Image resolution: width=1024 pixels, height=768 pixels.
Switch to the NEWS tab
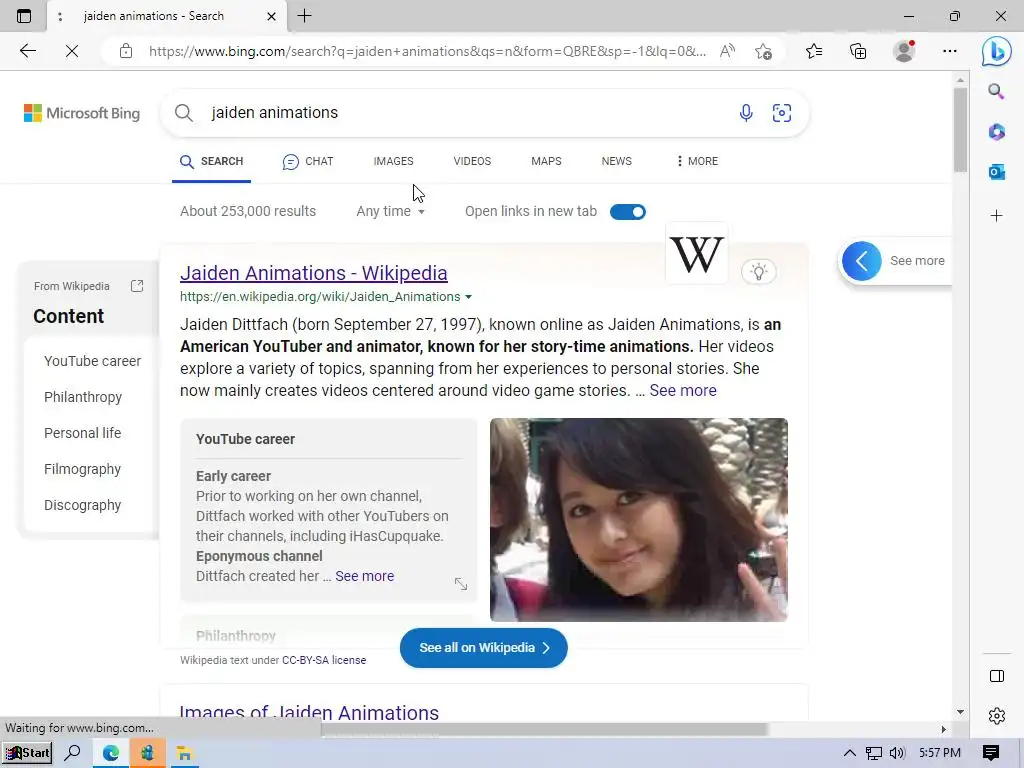pyautogui.click(x=616, y=161)
